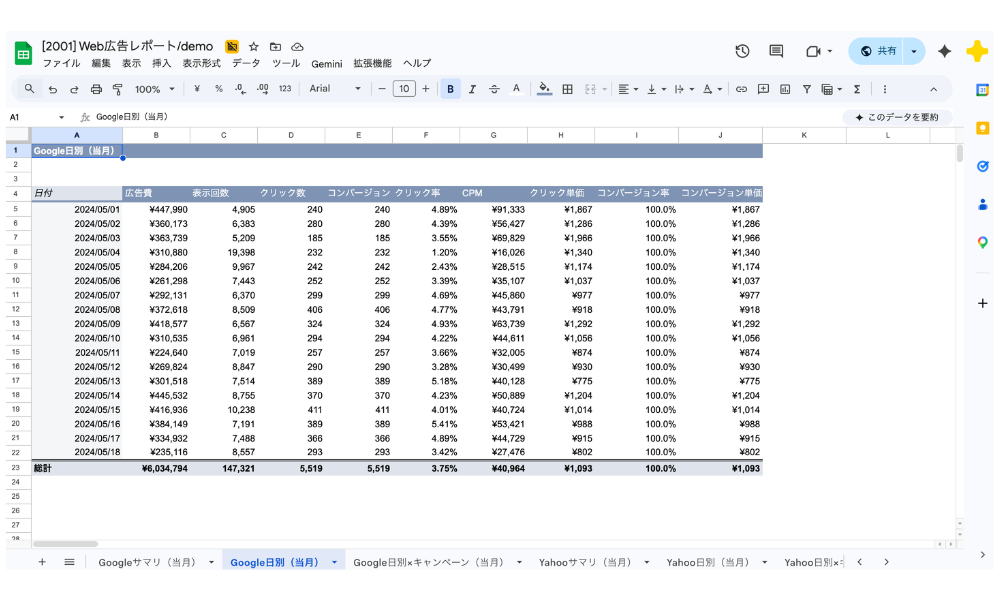1000x600 pixels.
Task: Expand the share button dropdown arrow
Action: coord(914,51)
